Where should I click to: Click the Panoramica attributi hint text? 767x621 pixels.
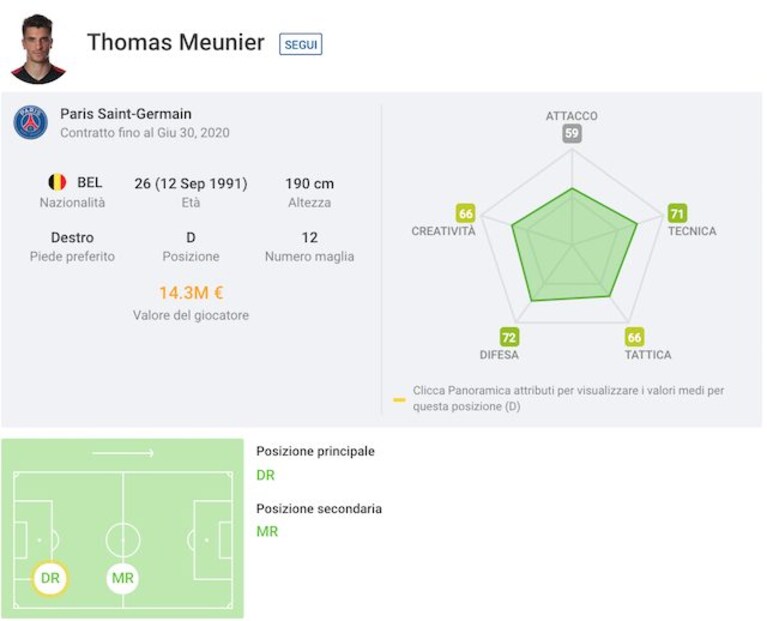click(568, 399)
